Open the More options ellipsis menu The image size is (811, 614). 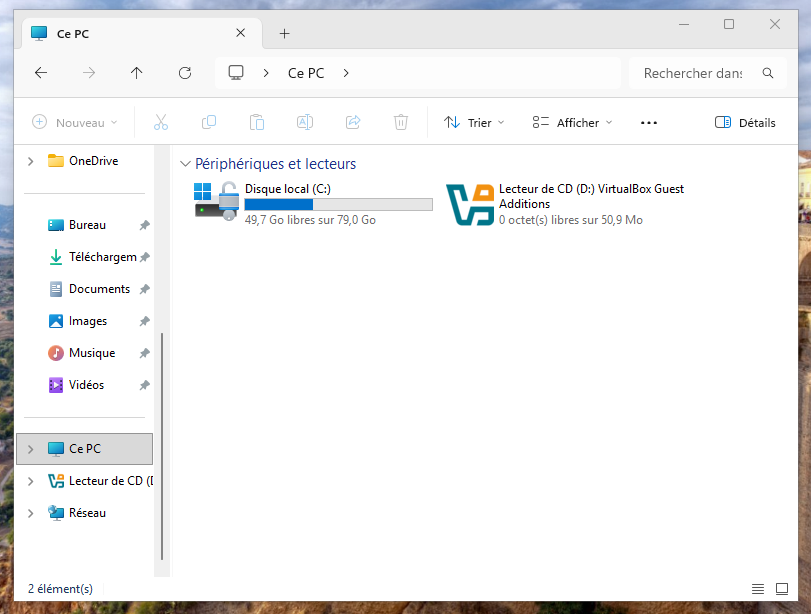[x=648, y=123]
